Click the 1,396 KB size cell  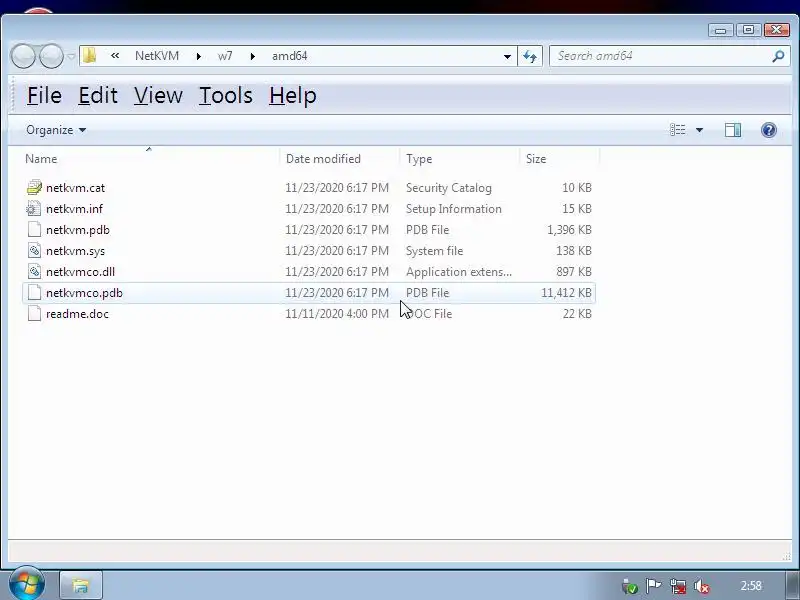[x=569, y=230]
